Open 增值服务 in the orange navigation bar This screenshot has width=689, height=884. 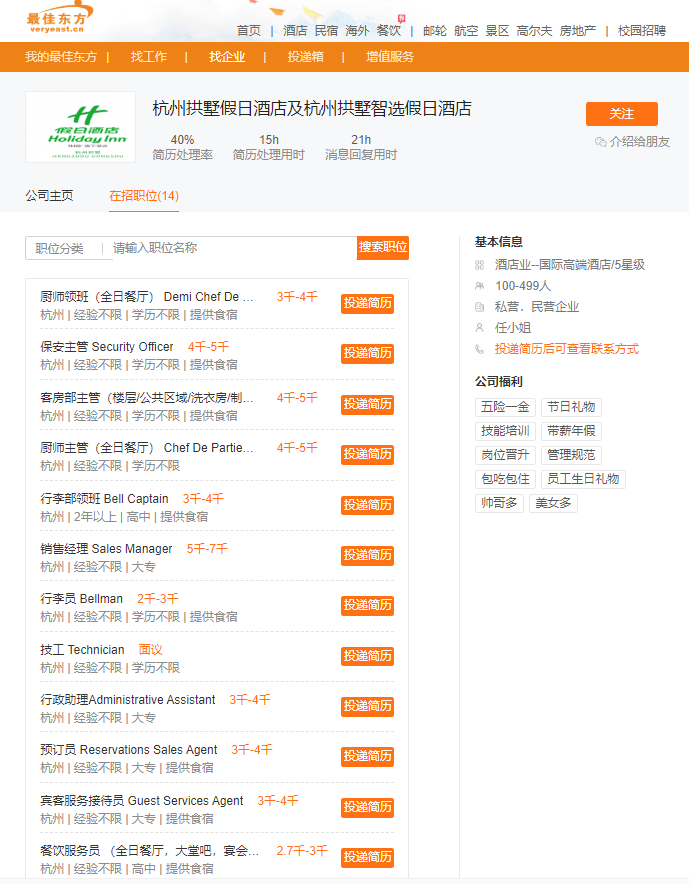pyautogui.click(x=390, y=57)
